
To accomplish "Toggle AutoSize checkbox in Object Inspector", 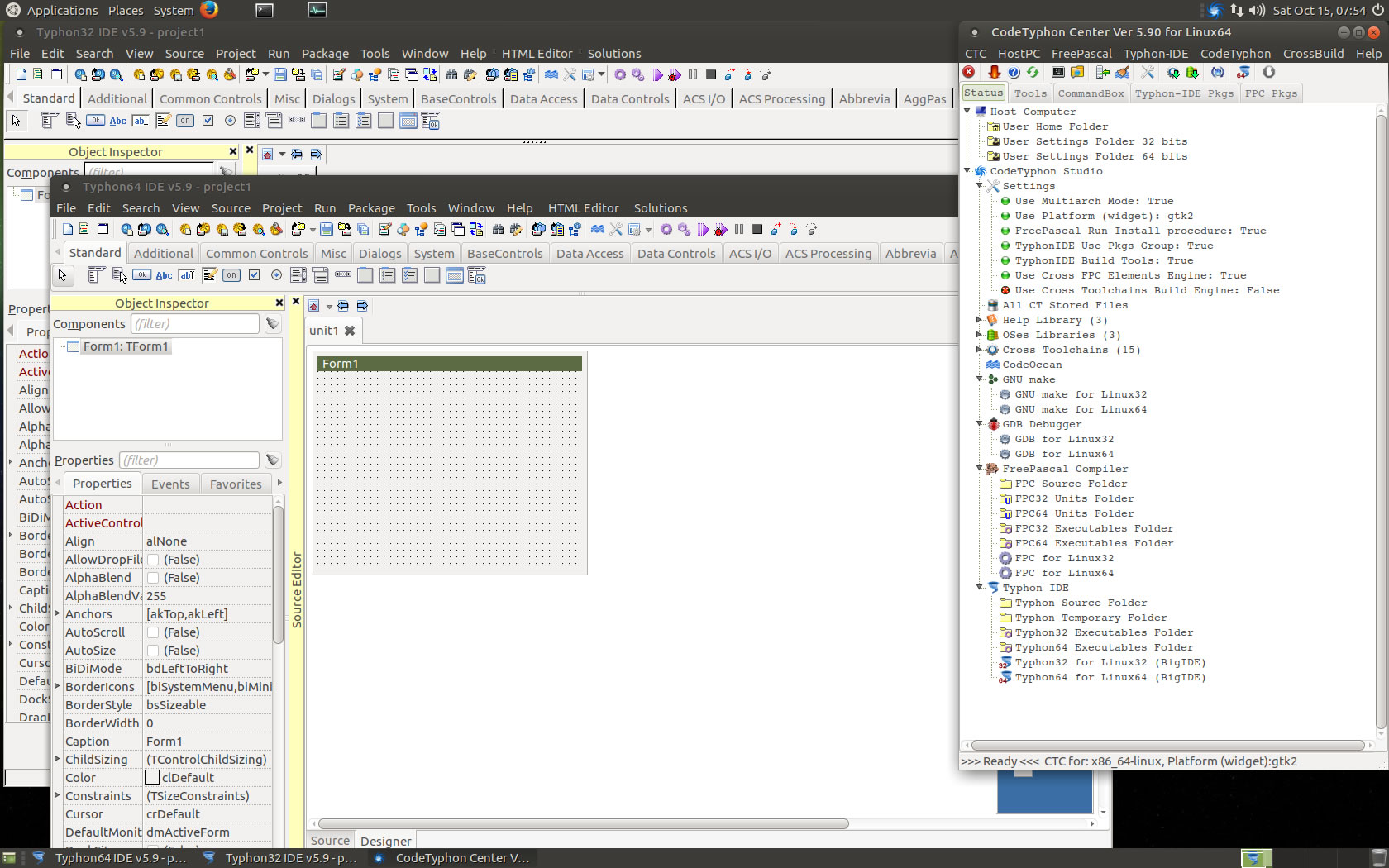I will tap(153, 651).
